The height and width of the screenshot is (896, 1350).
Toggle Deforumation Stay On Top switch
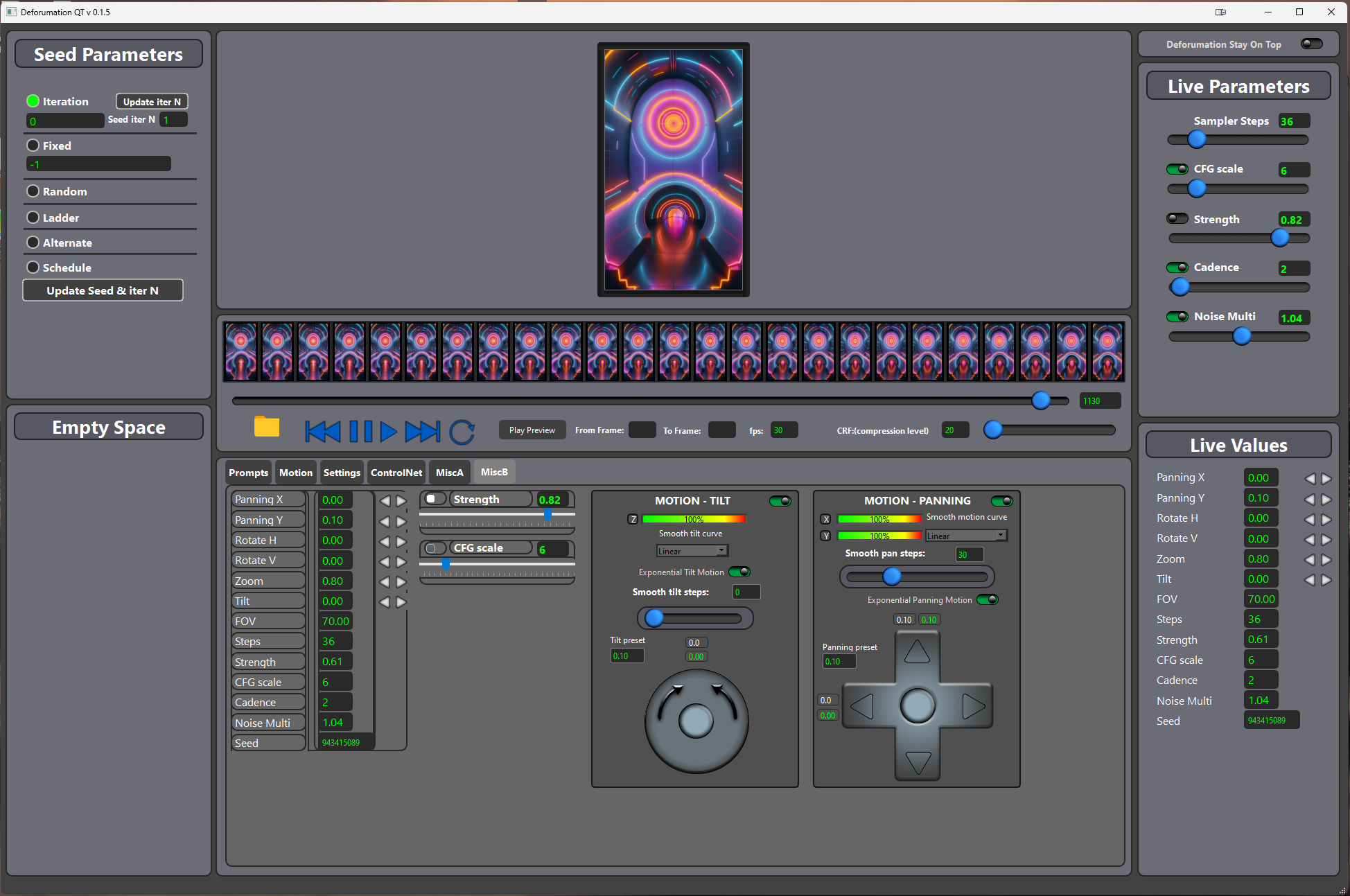[1311, 44]
